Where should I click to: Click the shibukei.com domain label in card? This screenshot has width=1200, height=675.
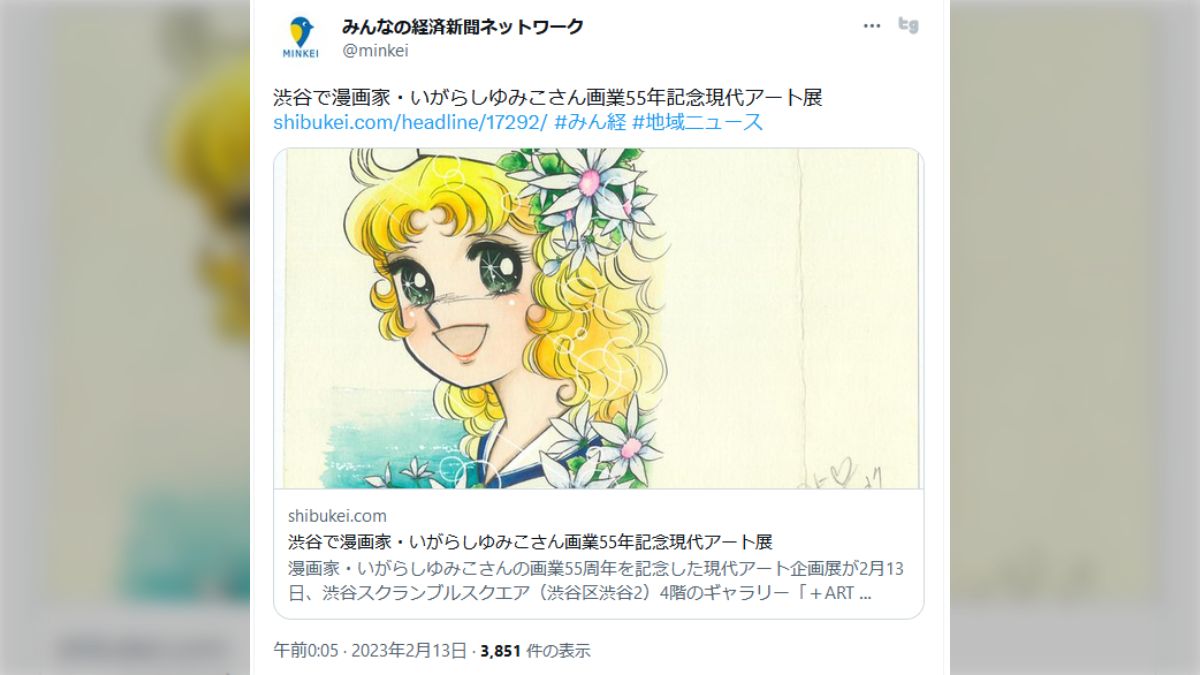click(337, 516)
